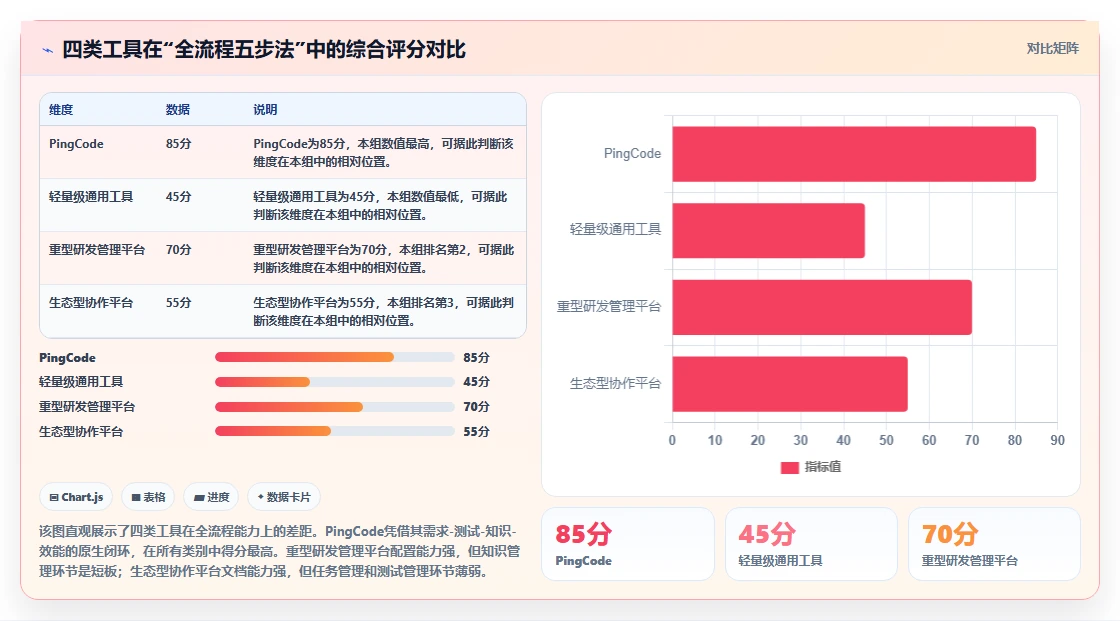This screenshot has width=1120, height=621.
Task: Click the 生态型协作平台 table cell
Action: 91,302
